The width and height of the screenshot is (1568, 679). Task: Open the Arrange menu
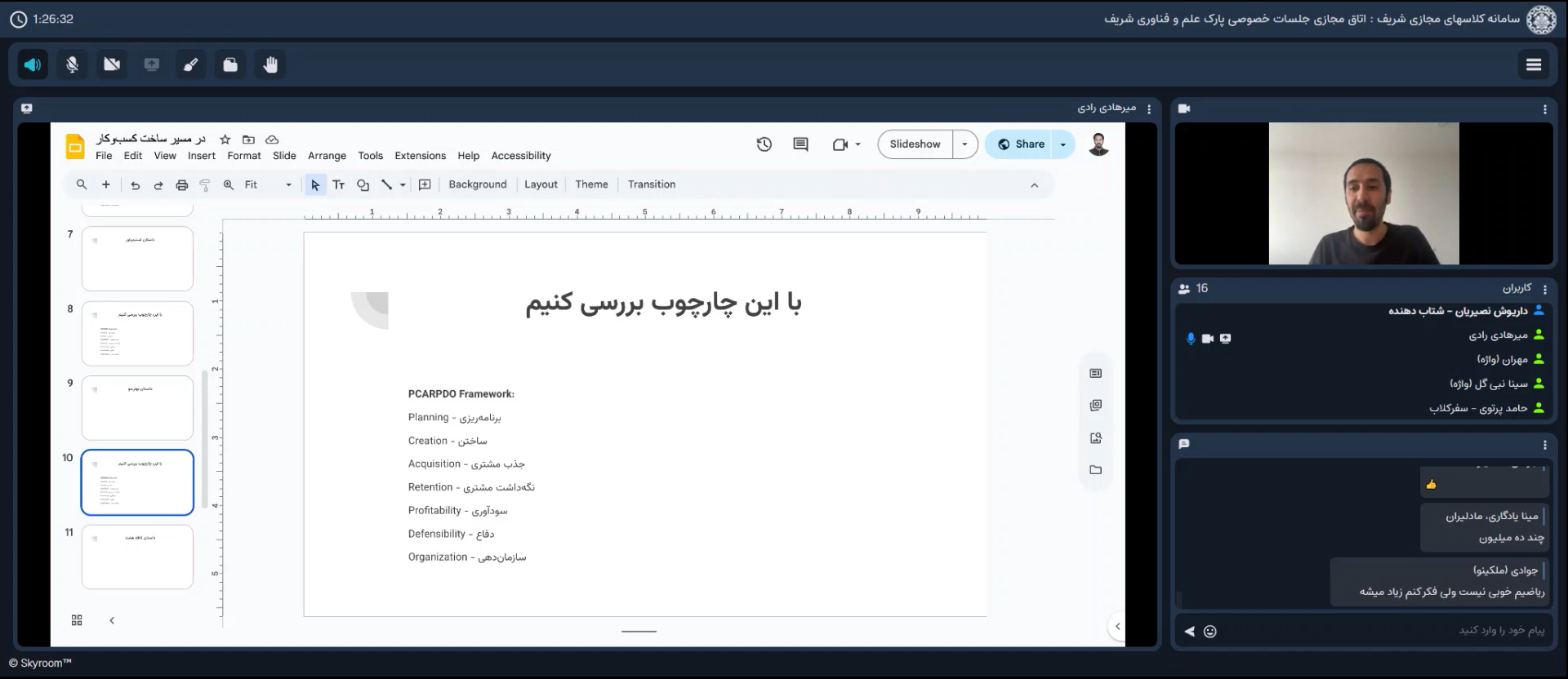[x=327, y=156]
